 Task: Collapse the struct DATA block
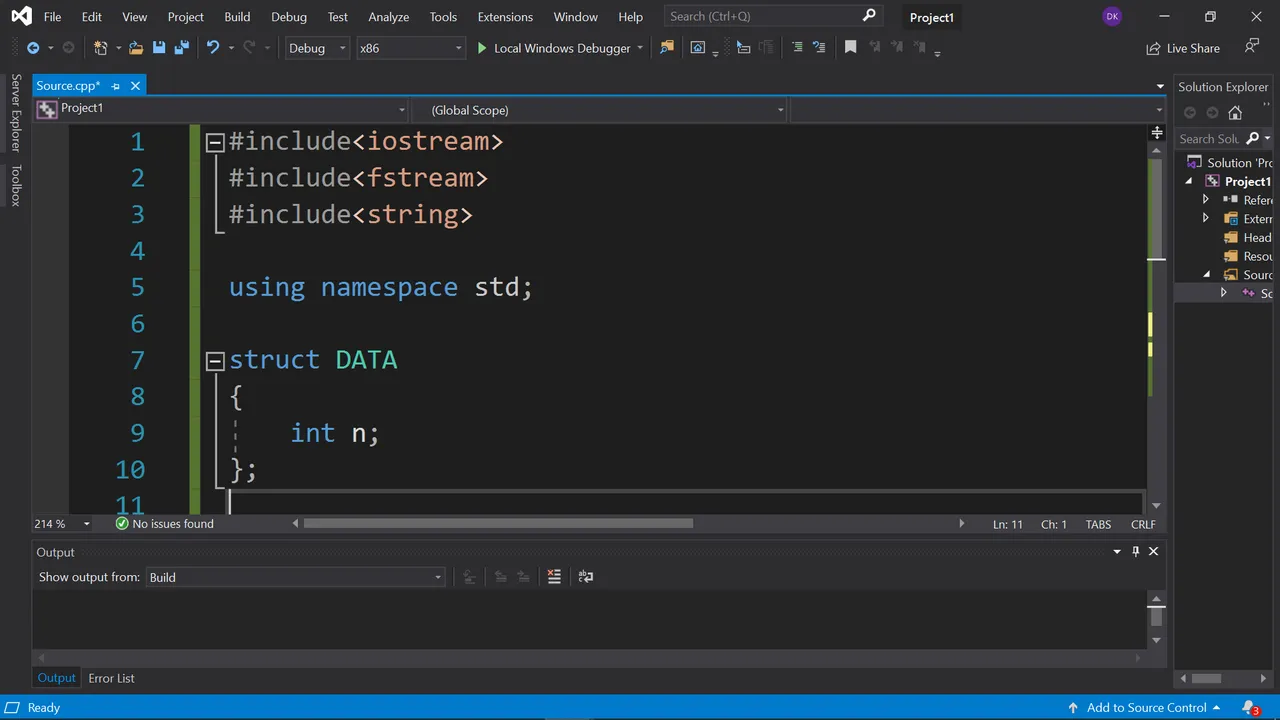(x=214, y=360)
